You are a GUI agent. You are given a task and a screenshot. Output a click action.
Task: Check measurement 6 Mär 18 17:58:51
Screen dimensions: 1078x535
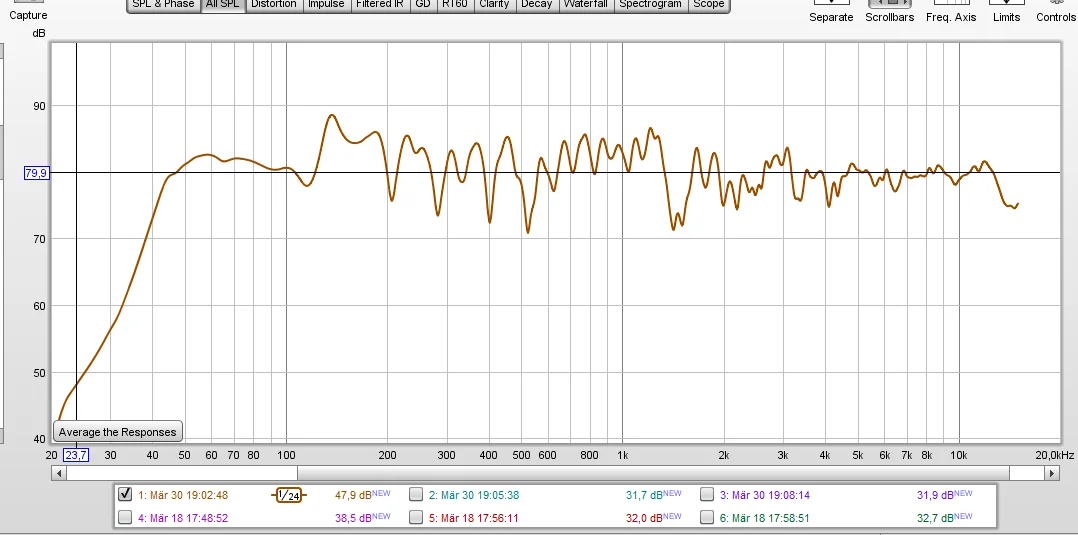point(707,517)
